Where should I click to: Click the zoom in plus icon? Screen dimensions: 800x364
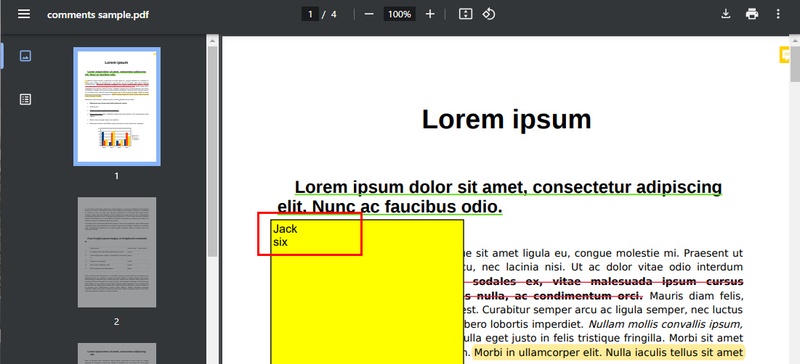pyautogui.click(x=430, y=14)
